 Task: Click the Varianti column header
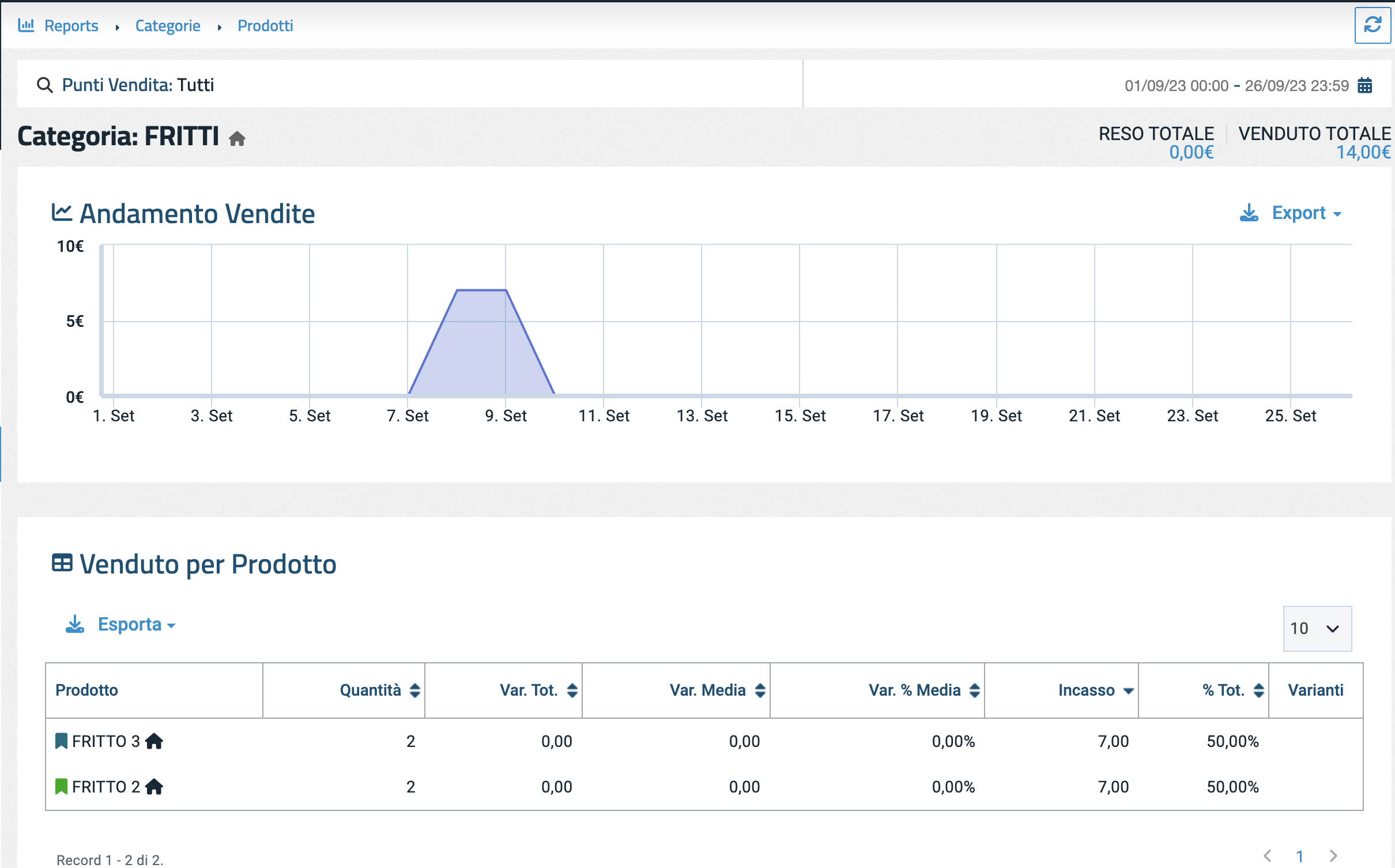coord(1315,690)
